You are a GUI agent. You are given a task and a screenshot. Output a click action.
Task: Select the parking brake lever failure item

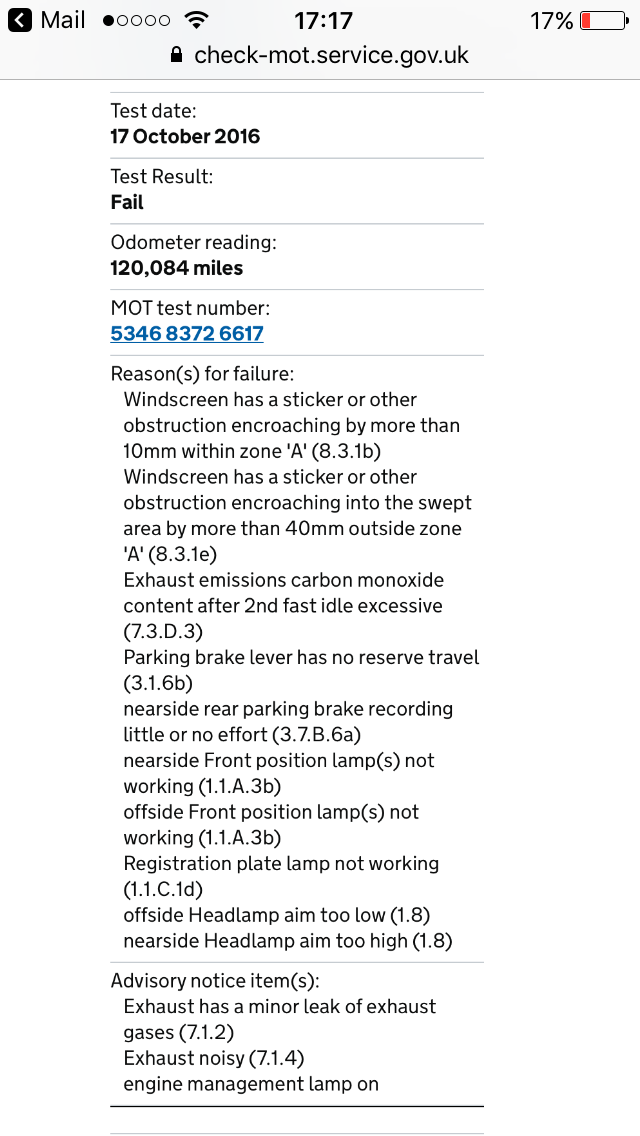302,670
